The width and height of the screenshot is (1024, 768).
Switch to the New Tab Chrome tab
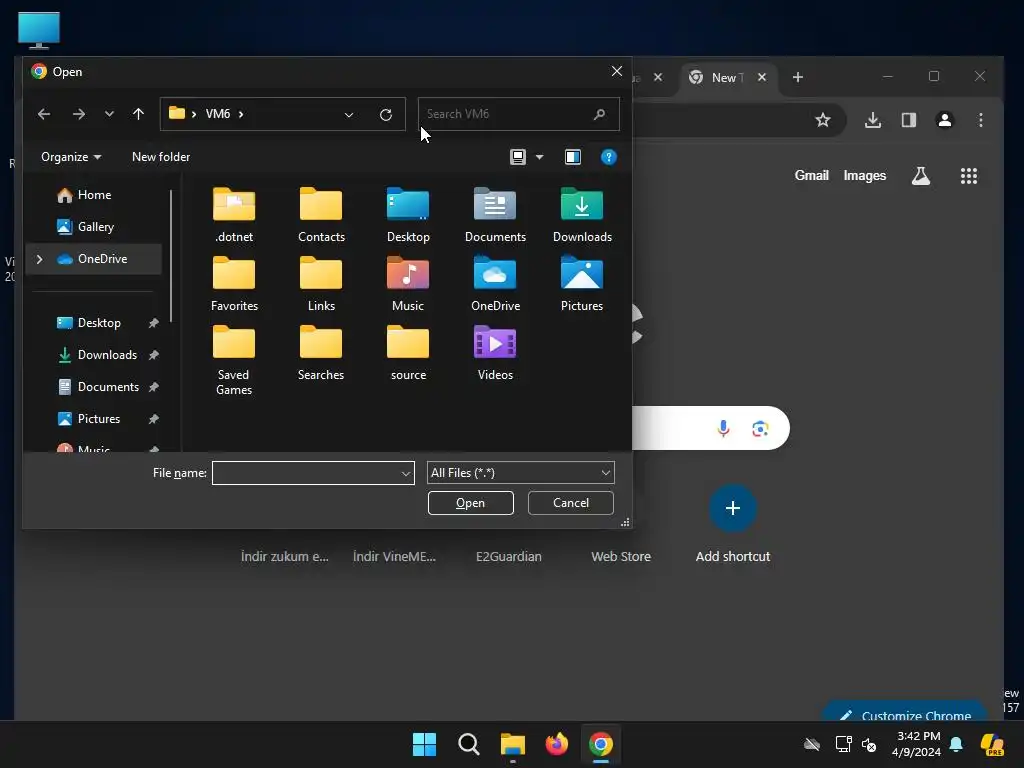click(x=728, y=78)
